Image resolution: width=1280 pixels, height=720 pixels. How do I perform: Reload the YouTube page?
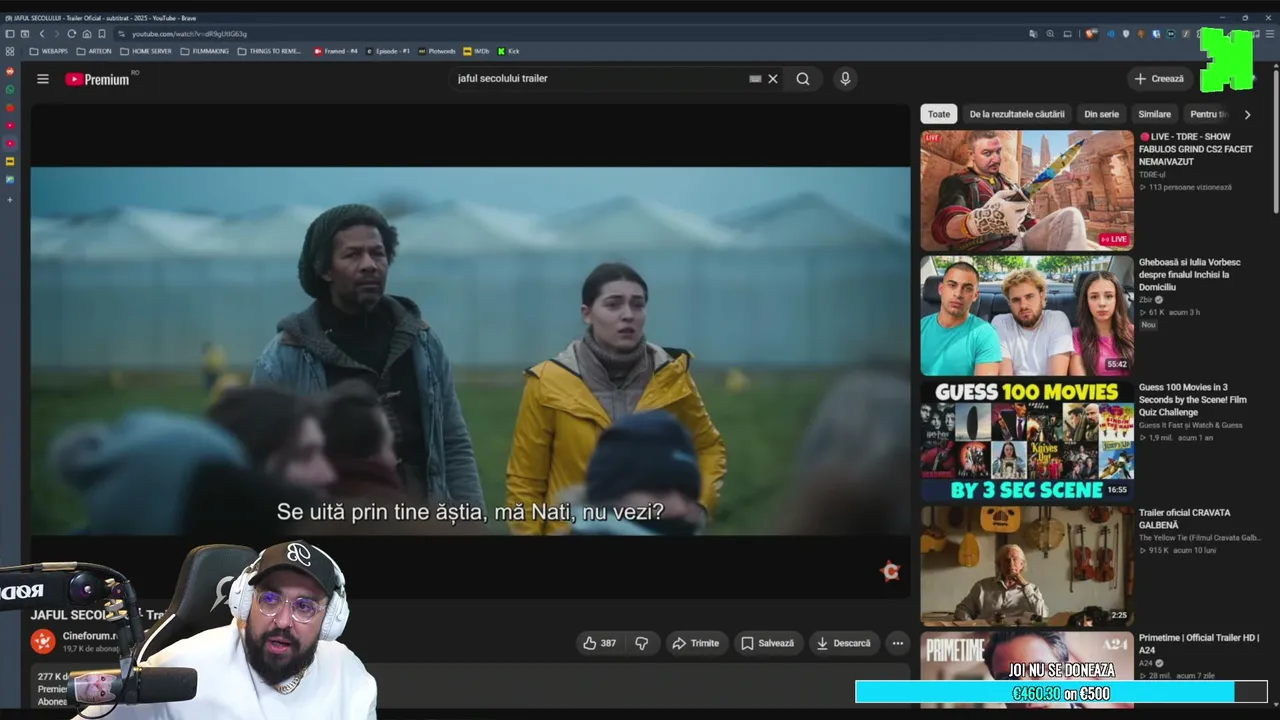coord(71,34)
